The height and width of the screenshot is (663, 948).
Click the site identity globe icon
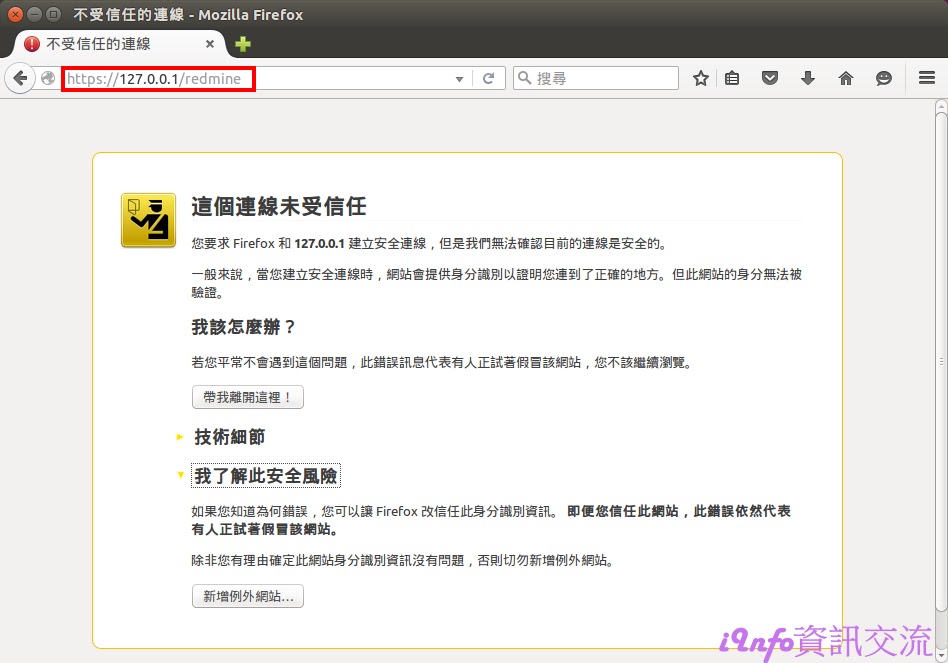coord(48,78)
